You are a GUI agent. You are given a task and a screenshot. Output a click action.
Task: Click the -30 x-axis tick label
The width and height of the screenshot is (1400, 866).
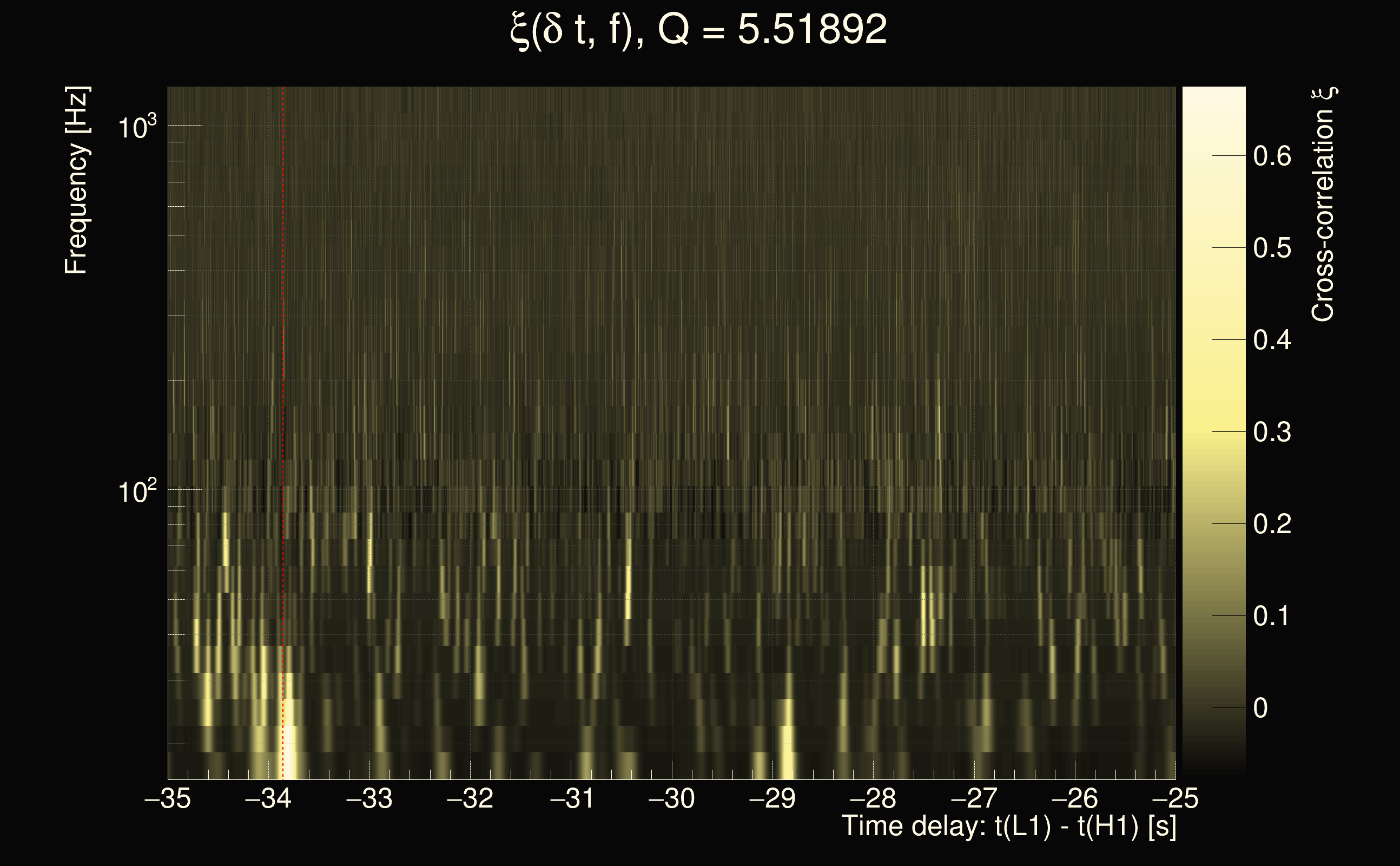point(671,798)
